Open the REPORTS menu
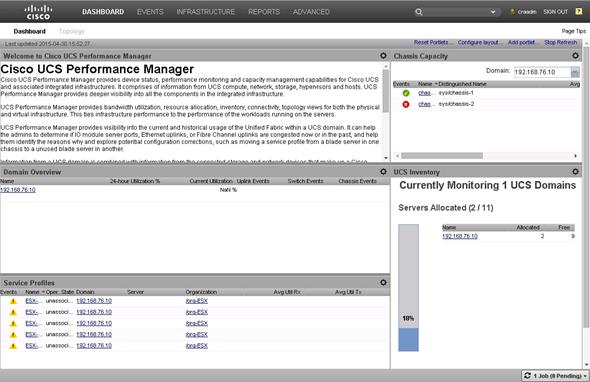 [x=264, y=12]
